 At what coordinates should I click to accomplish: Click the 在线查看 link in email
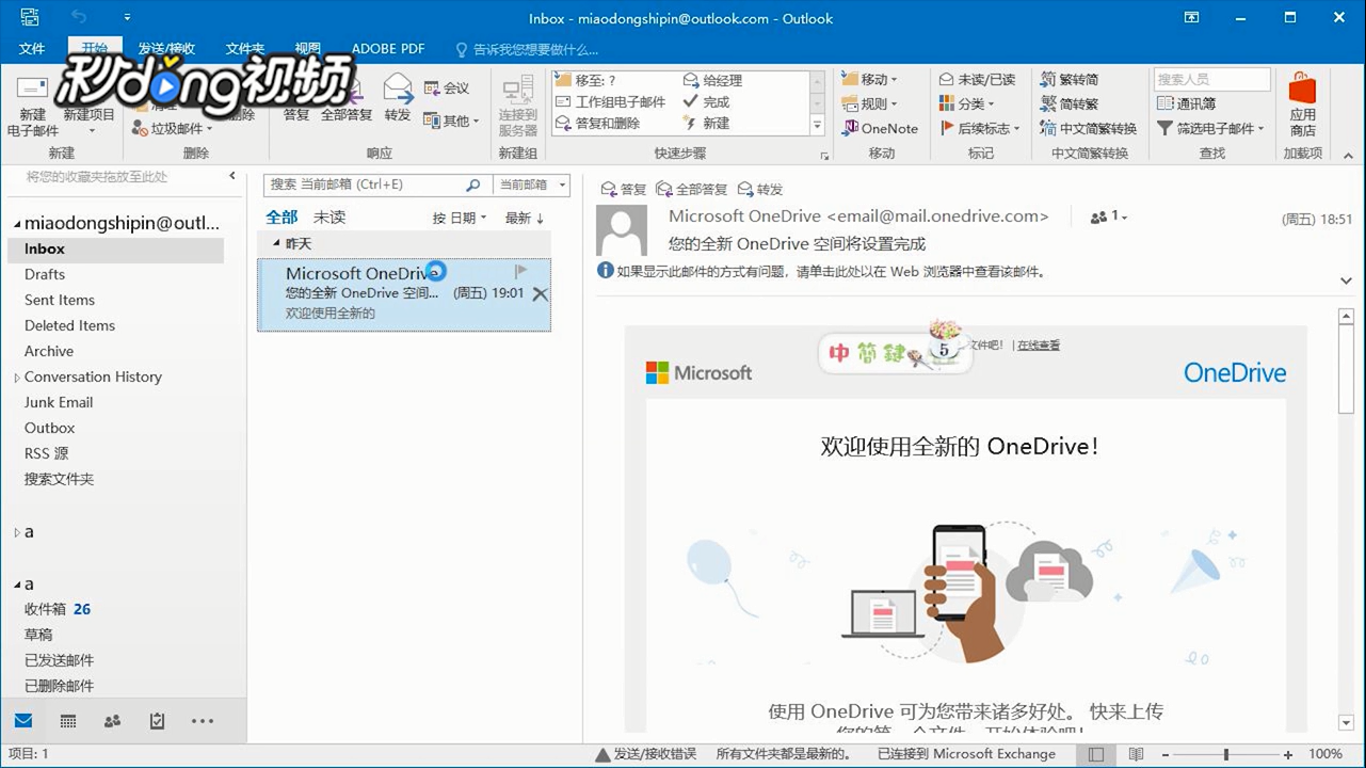pyautogui.click(x=1039, y=345)
